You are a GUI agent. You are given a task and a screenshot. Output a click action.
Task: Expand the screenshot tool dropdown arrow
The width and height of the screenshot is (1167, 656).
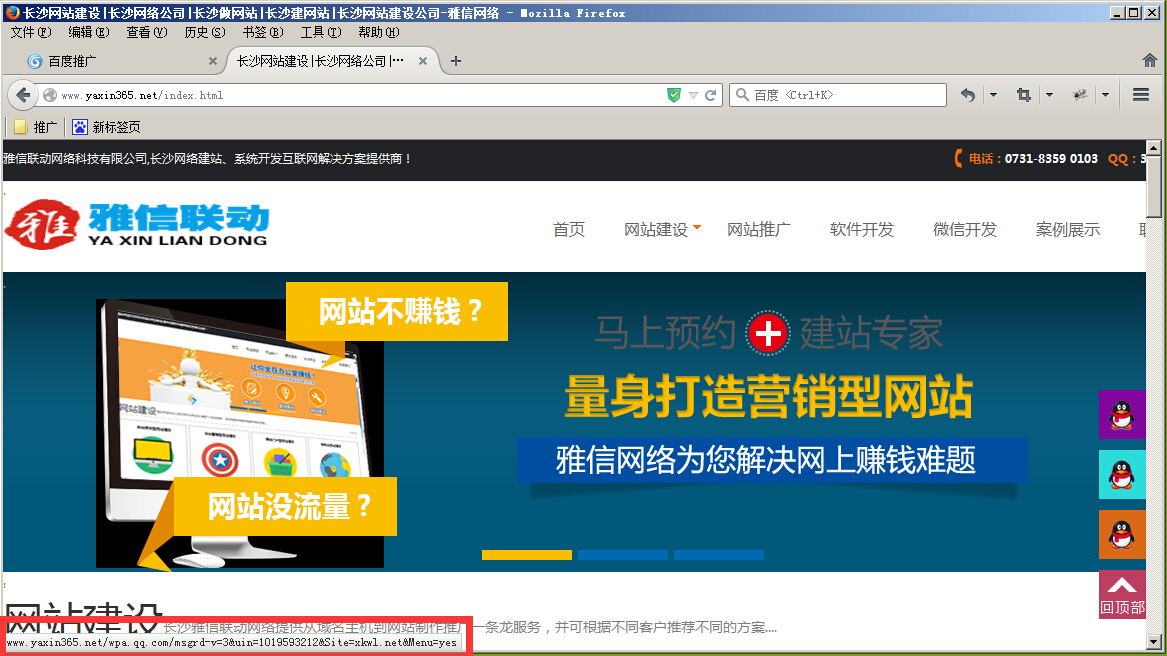click(1049, 95)
